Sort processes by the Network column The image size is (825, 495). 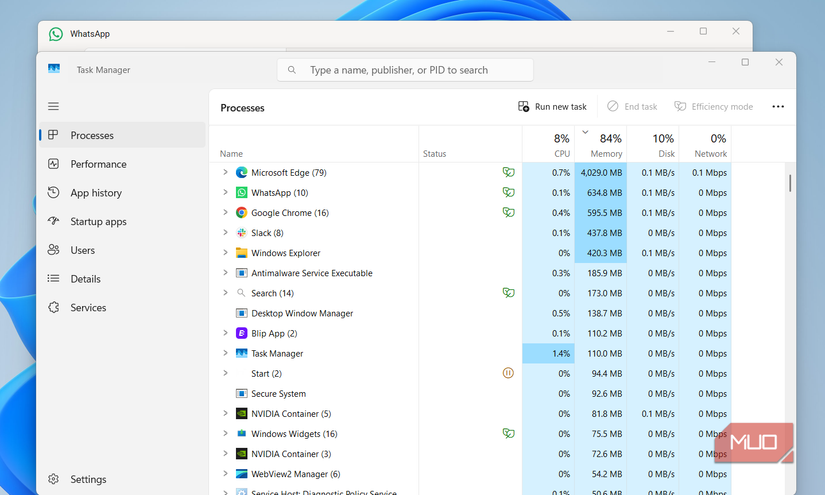[x=705, y=144]
